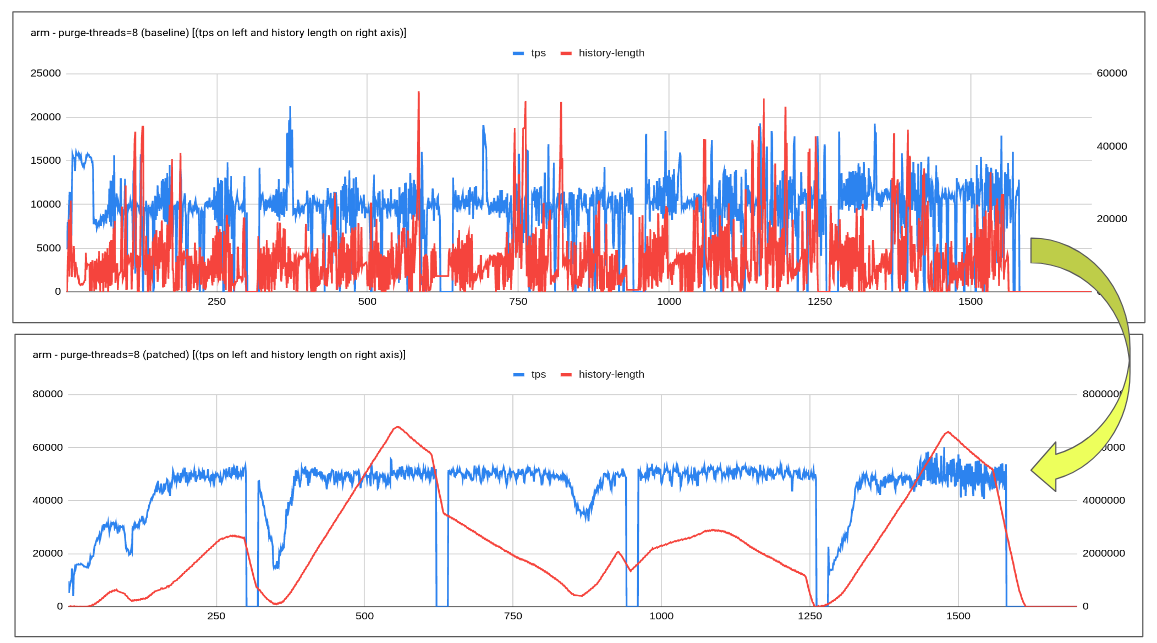Click the 60000 right axis label on baseline chart
This screenshot has width=1157, height=643.
1112,73
